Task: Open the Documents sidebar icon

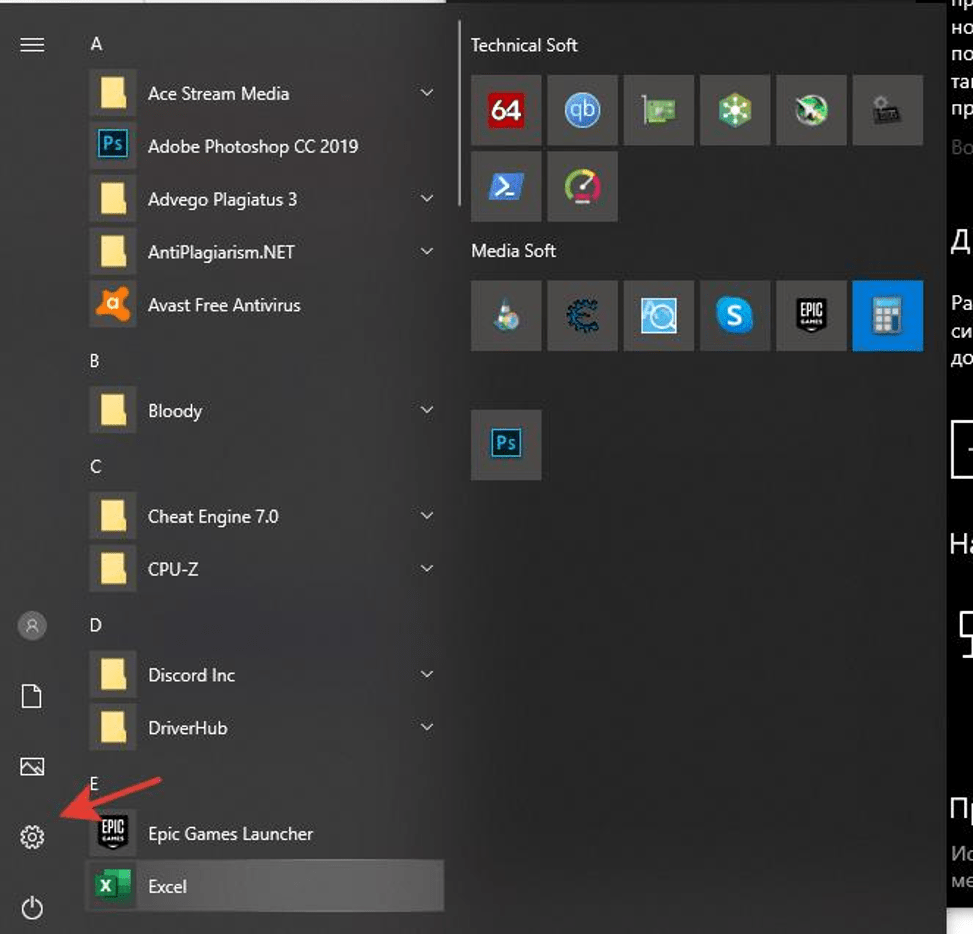Action: tap(32, 696)
